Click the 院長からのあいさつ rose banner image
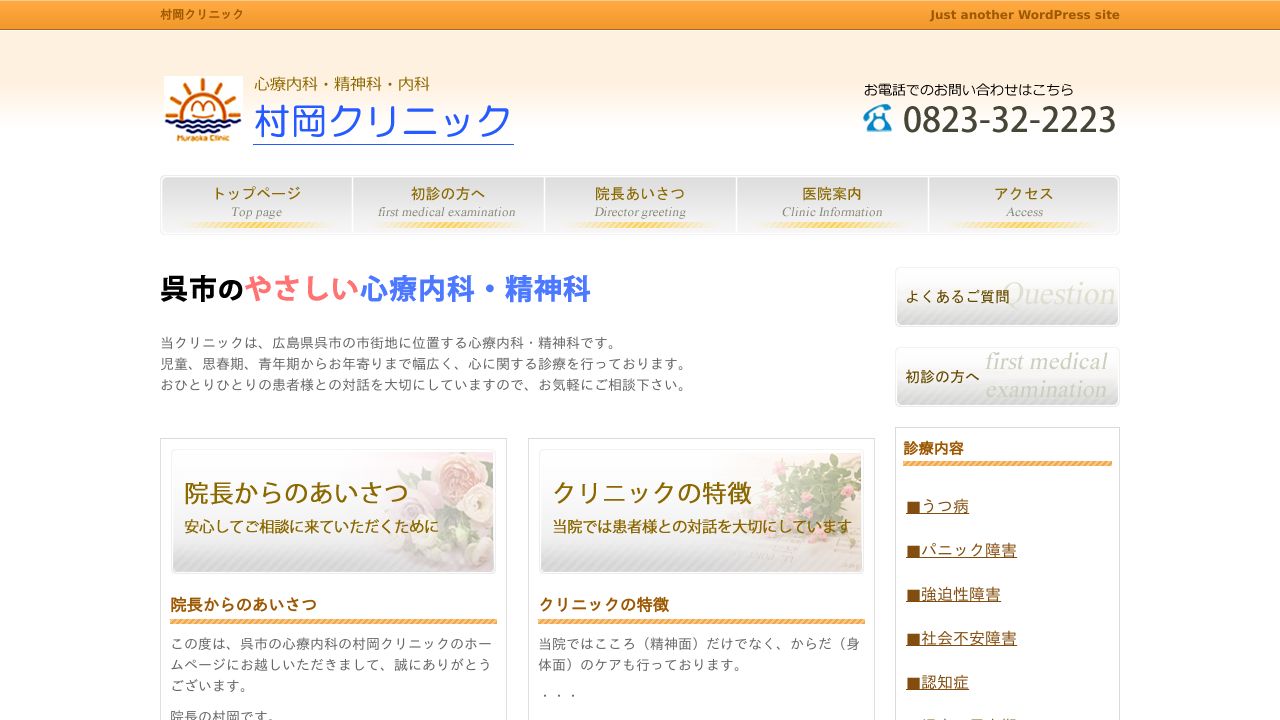Image resolution: width=1280 pixels, height=720 pixels. pos(333,511)
